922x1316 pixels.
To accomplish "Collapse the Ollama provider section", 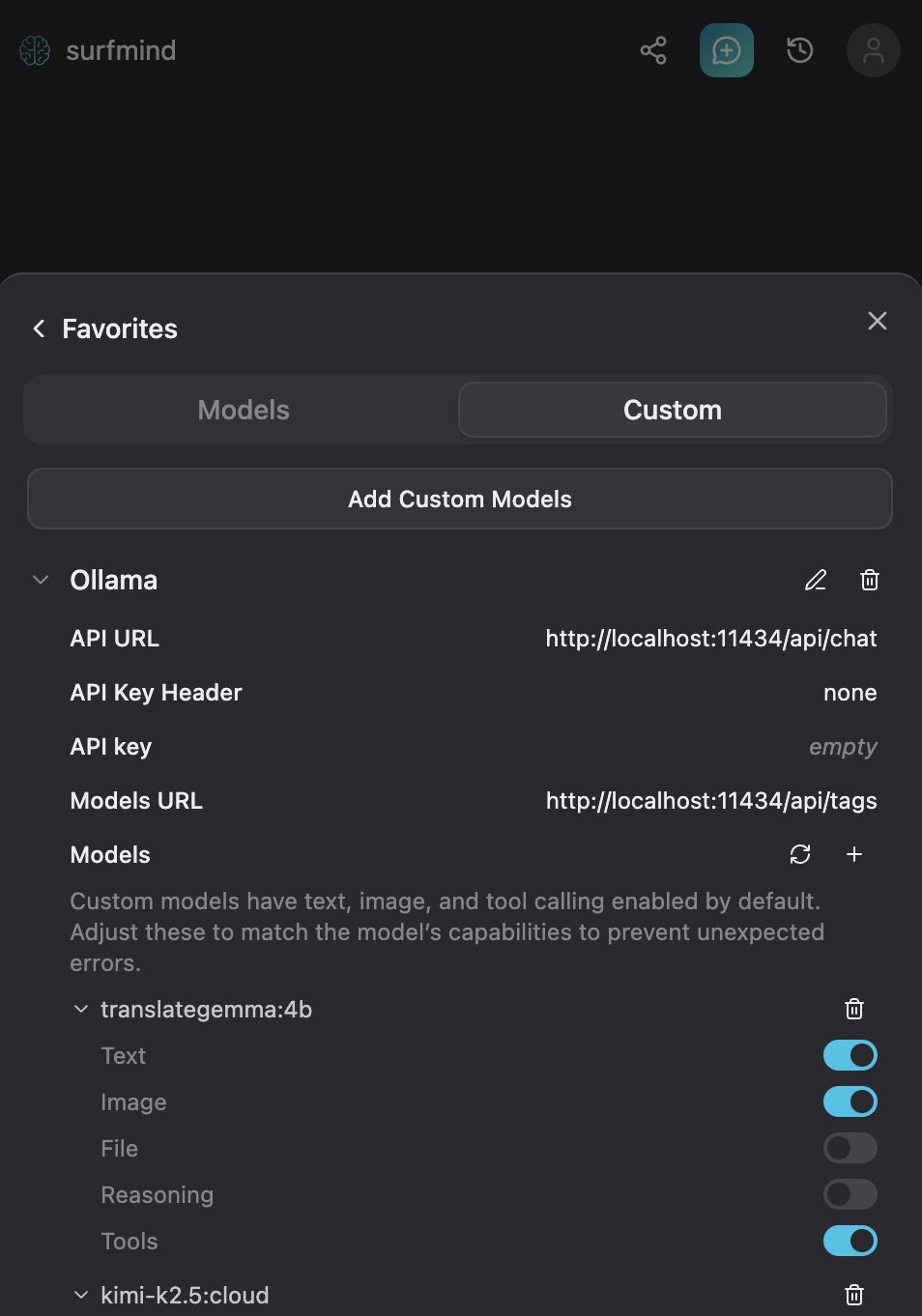I will tap(40, 580).
